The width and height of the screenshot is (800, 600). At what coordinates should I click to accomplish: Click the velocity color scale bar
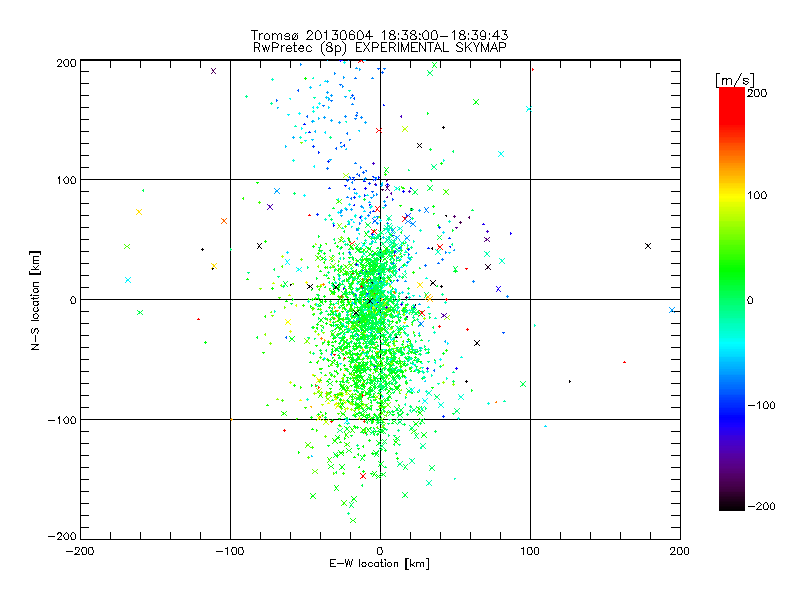732,299
